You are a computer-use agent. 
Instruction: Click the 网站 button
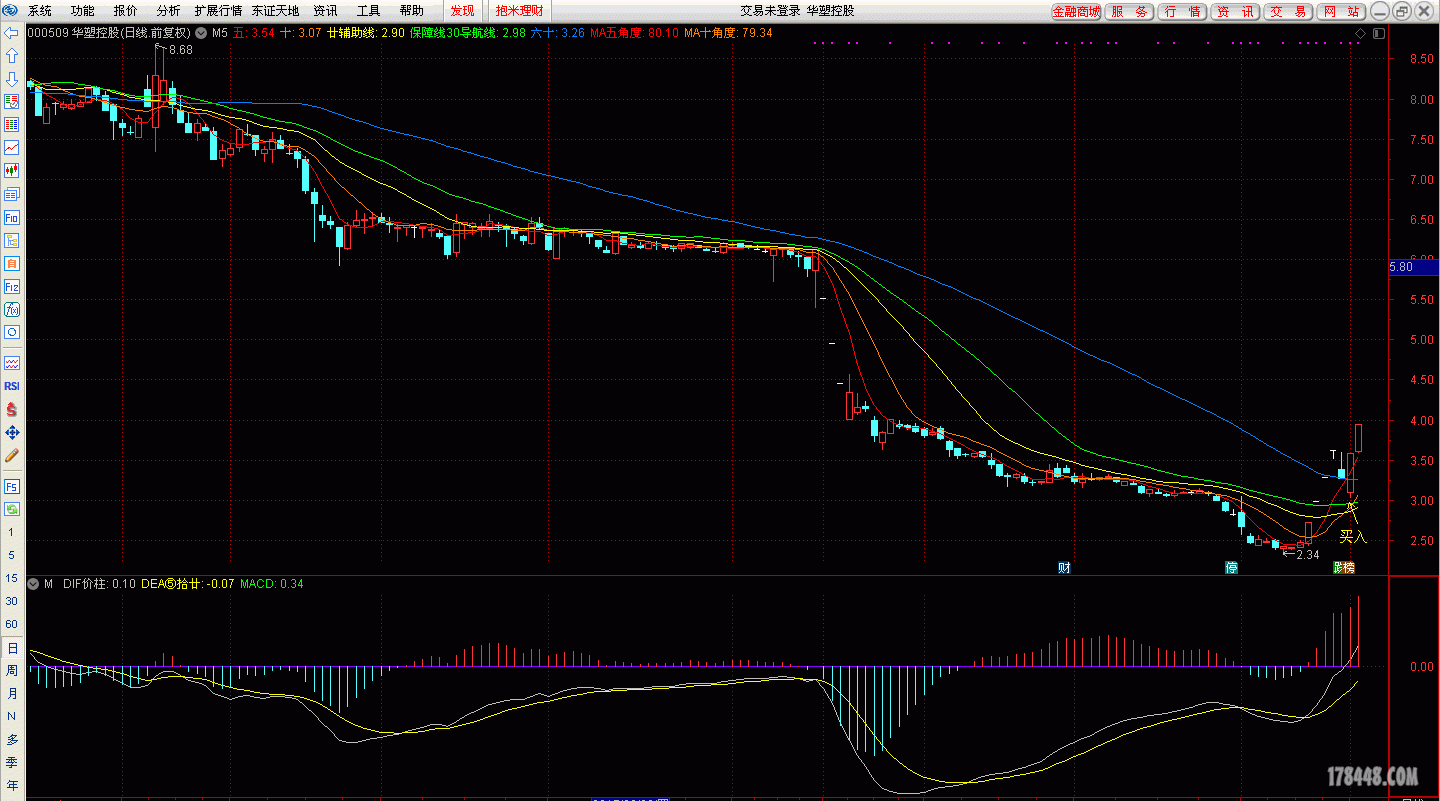[1341, 12]
